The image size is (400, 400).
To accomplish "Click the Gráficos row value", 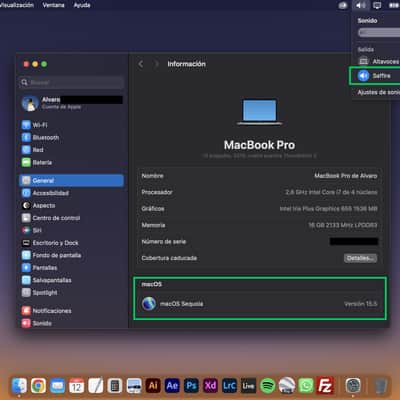I will coord(328,209).
